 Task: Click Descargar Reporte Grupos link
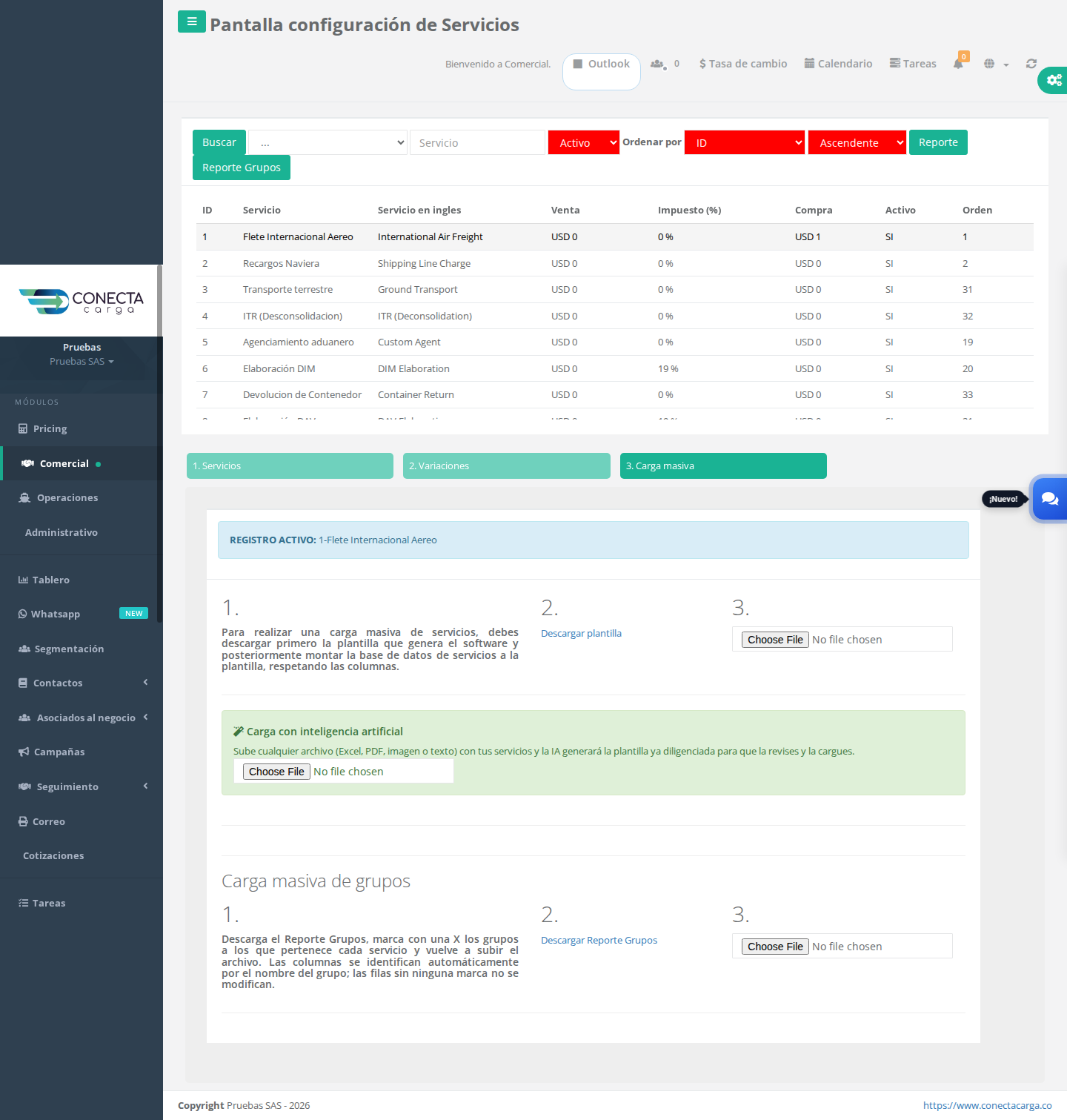click(599, 941)
